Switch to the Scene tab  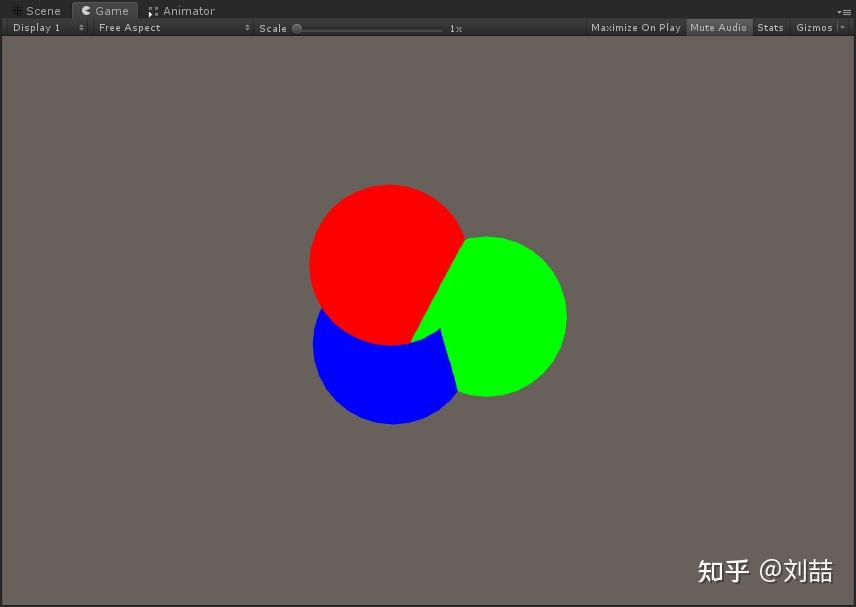click(36, 11)
